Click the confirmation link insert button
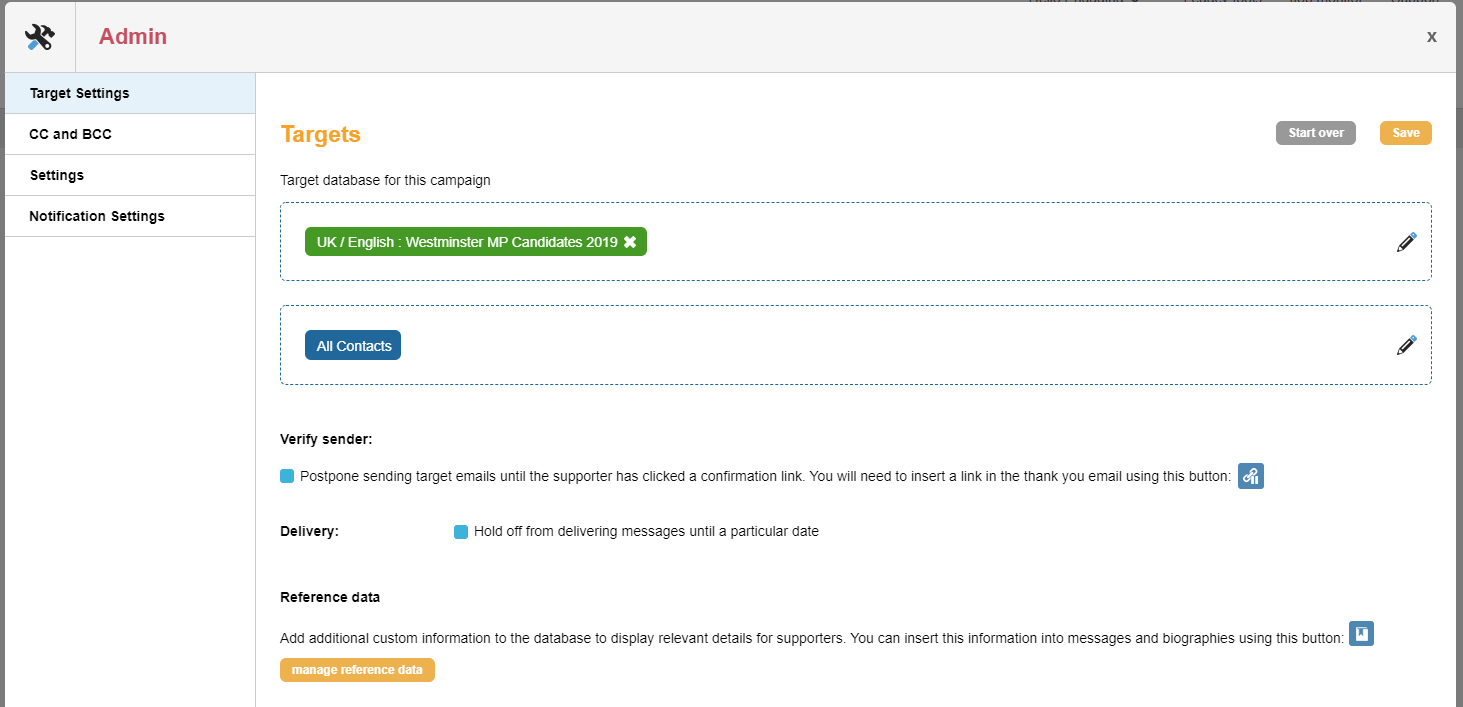The width and height of the screenshot is (1463, 707). coord(1251,476)
